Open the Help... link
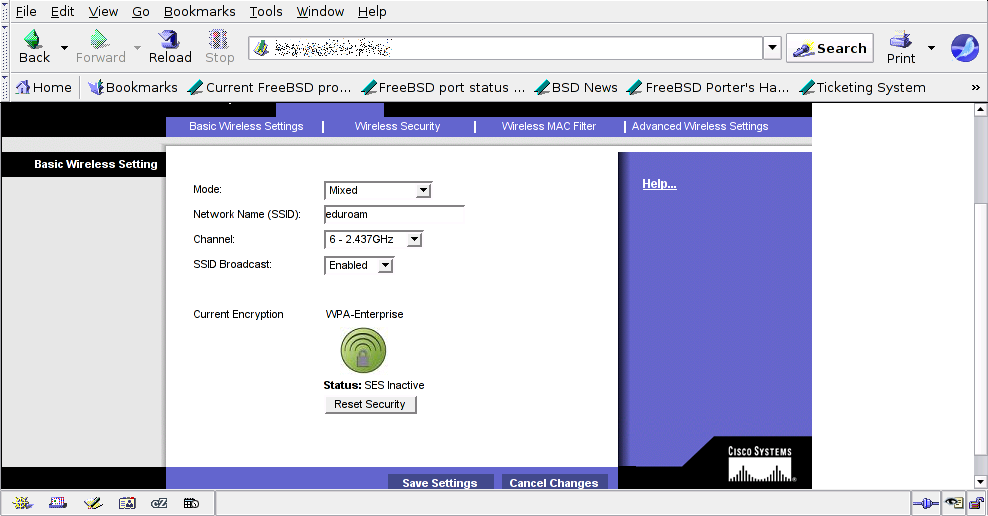 click(x=659, y=184)
